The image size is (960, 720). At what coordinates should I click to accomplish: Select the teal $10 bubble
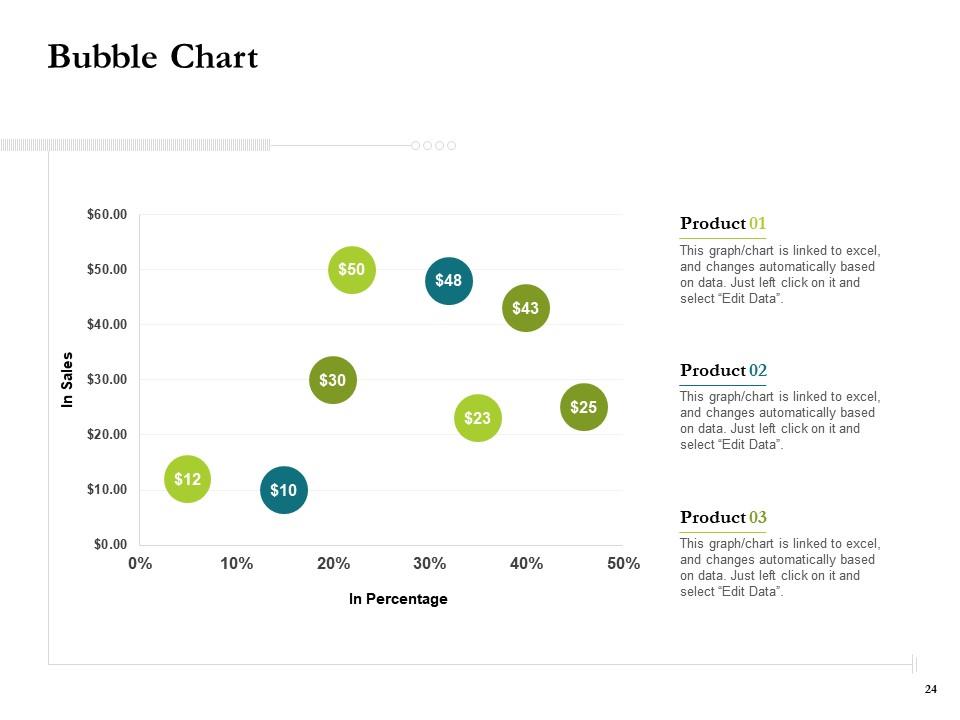point(284,490)
